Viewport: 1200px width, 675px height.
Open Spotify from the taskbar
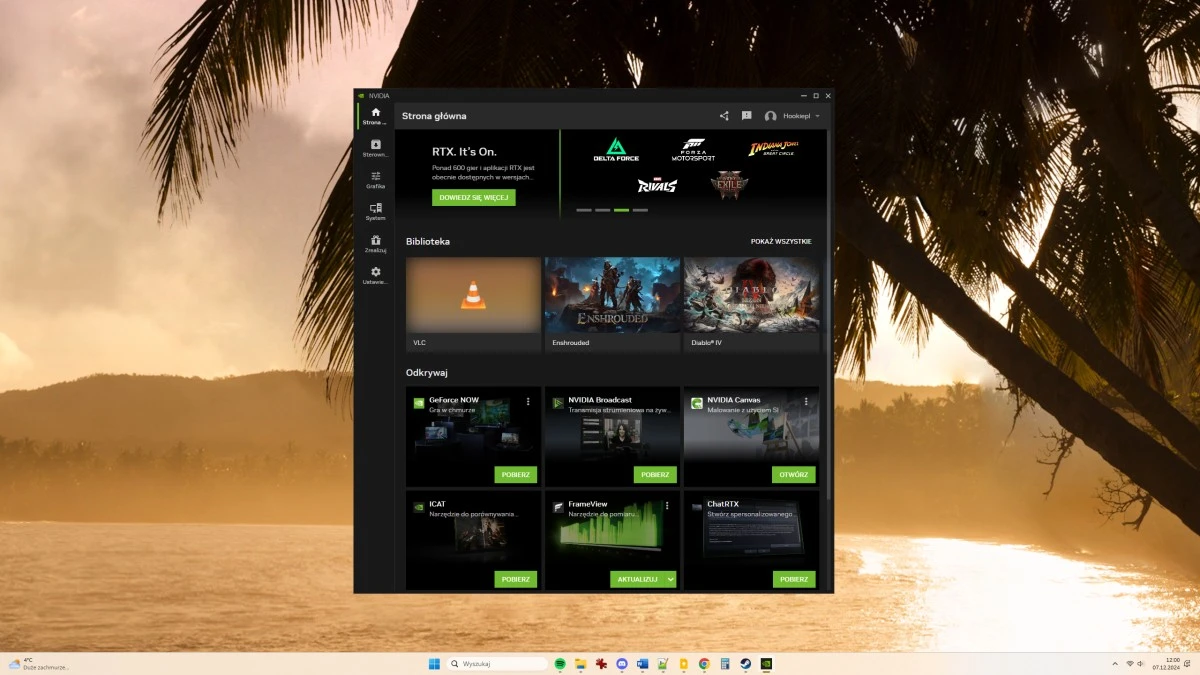560,664
